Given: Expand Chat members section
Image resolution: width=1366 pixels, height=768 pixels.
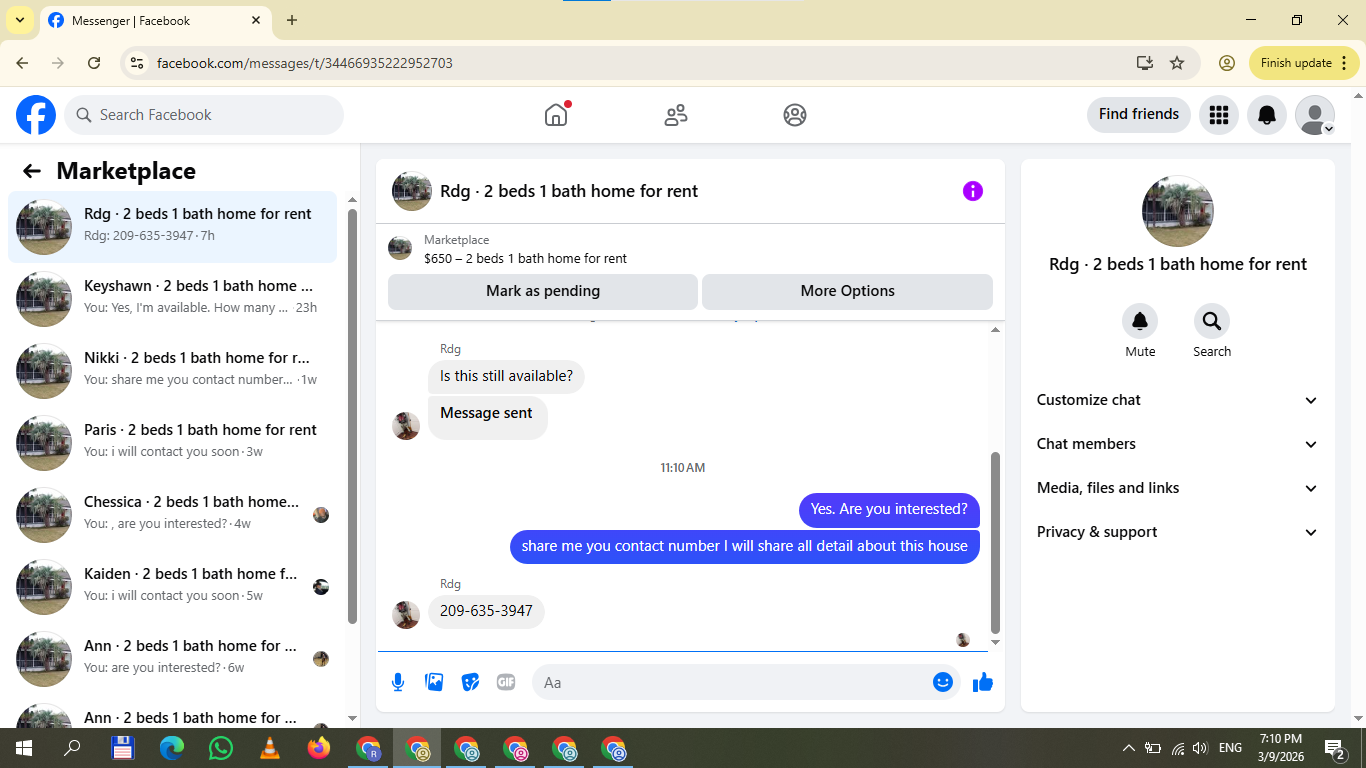Looking at the screenshot, I should click(x=1178, y=444).
